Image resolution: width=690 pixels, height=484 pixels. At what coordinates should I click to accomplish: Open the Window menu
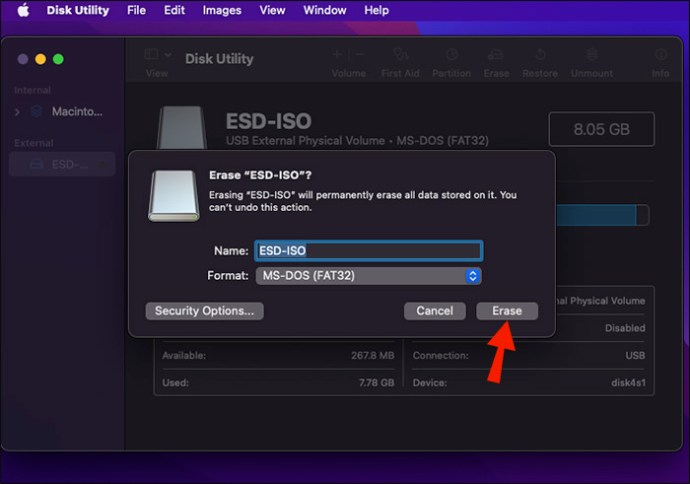(325, 10)
